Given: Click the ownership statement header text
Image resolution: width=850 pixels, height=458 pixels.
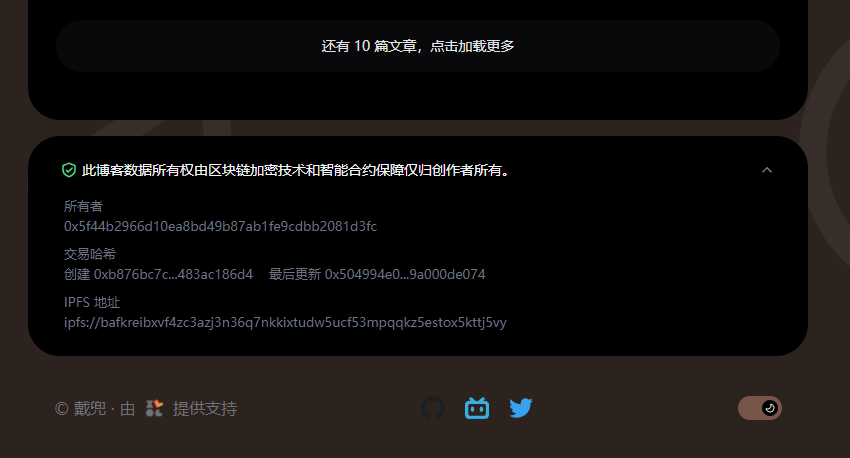Looking at the screenshot, I should pyautogui.click(x=297, y=170).
